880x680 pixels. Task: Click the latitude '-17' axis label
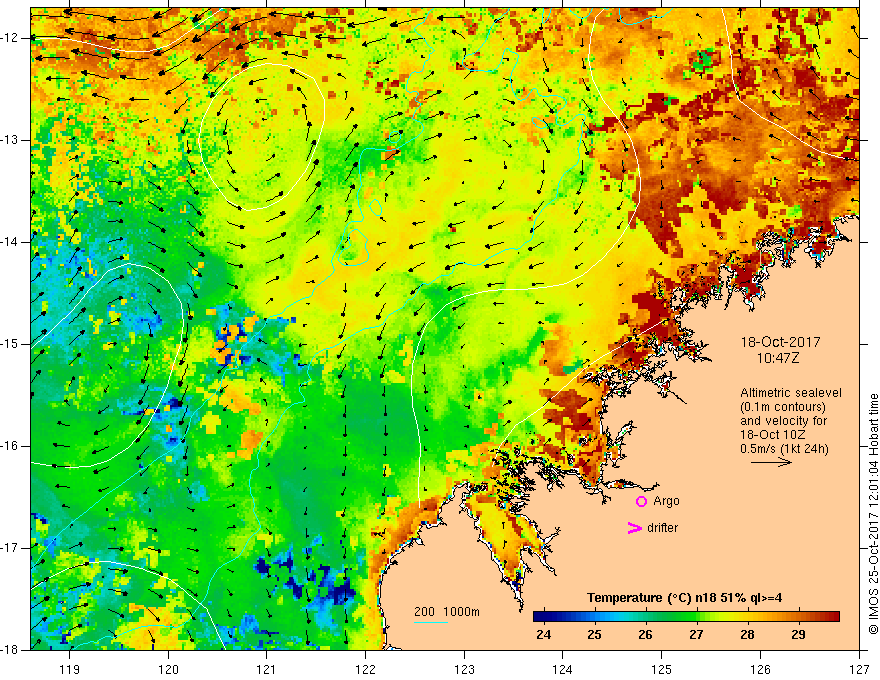tap(11, 548)
